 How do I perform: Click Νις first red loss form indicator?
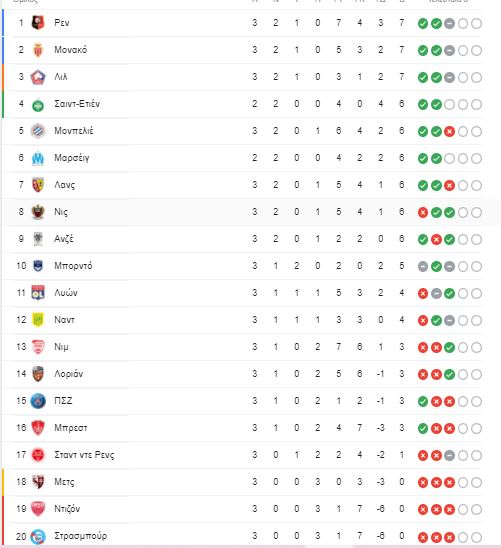[x=423, y=212]
